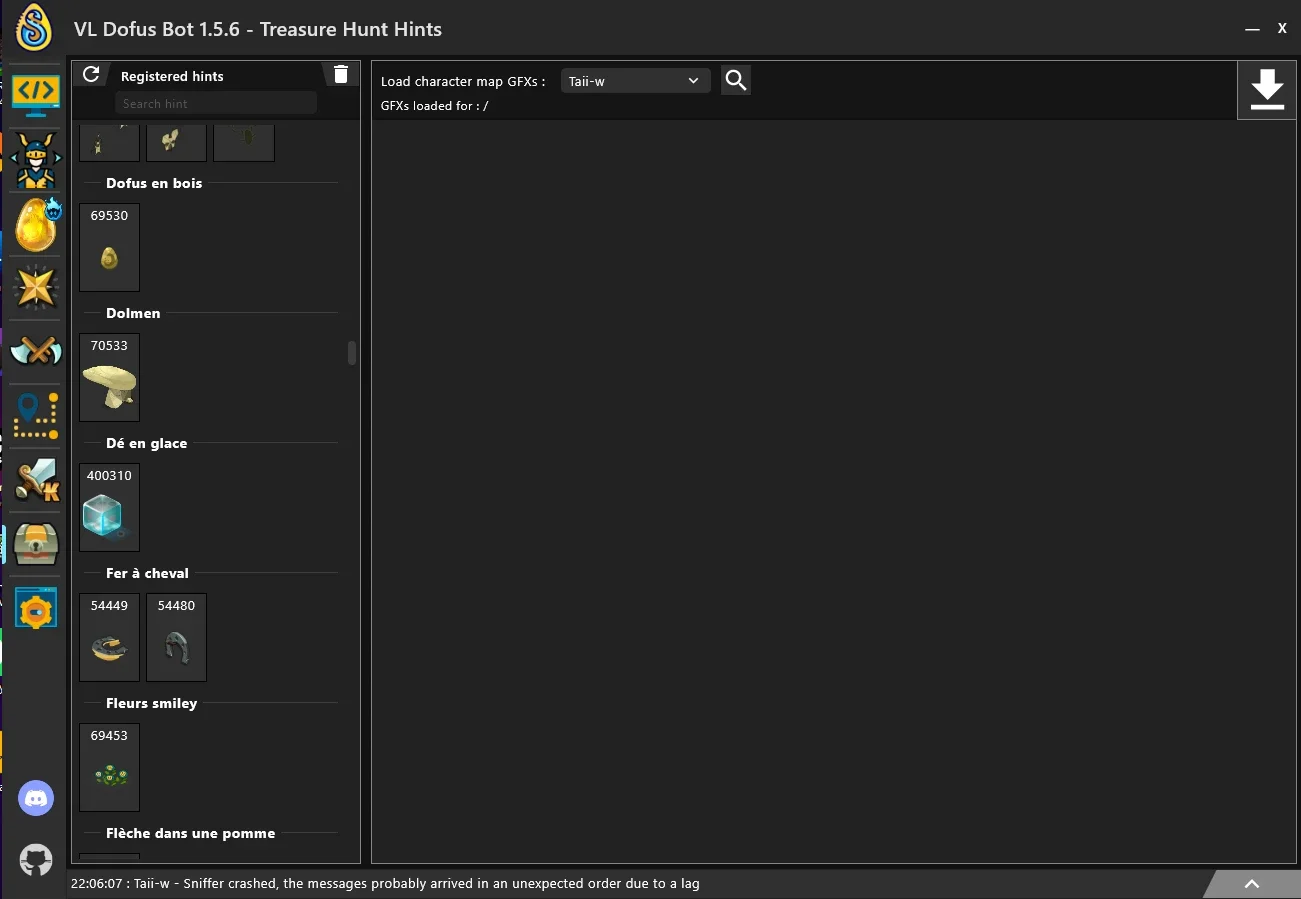
Task: Select Fer à cheval hint 54449
Action: 109,638
